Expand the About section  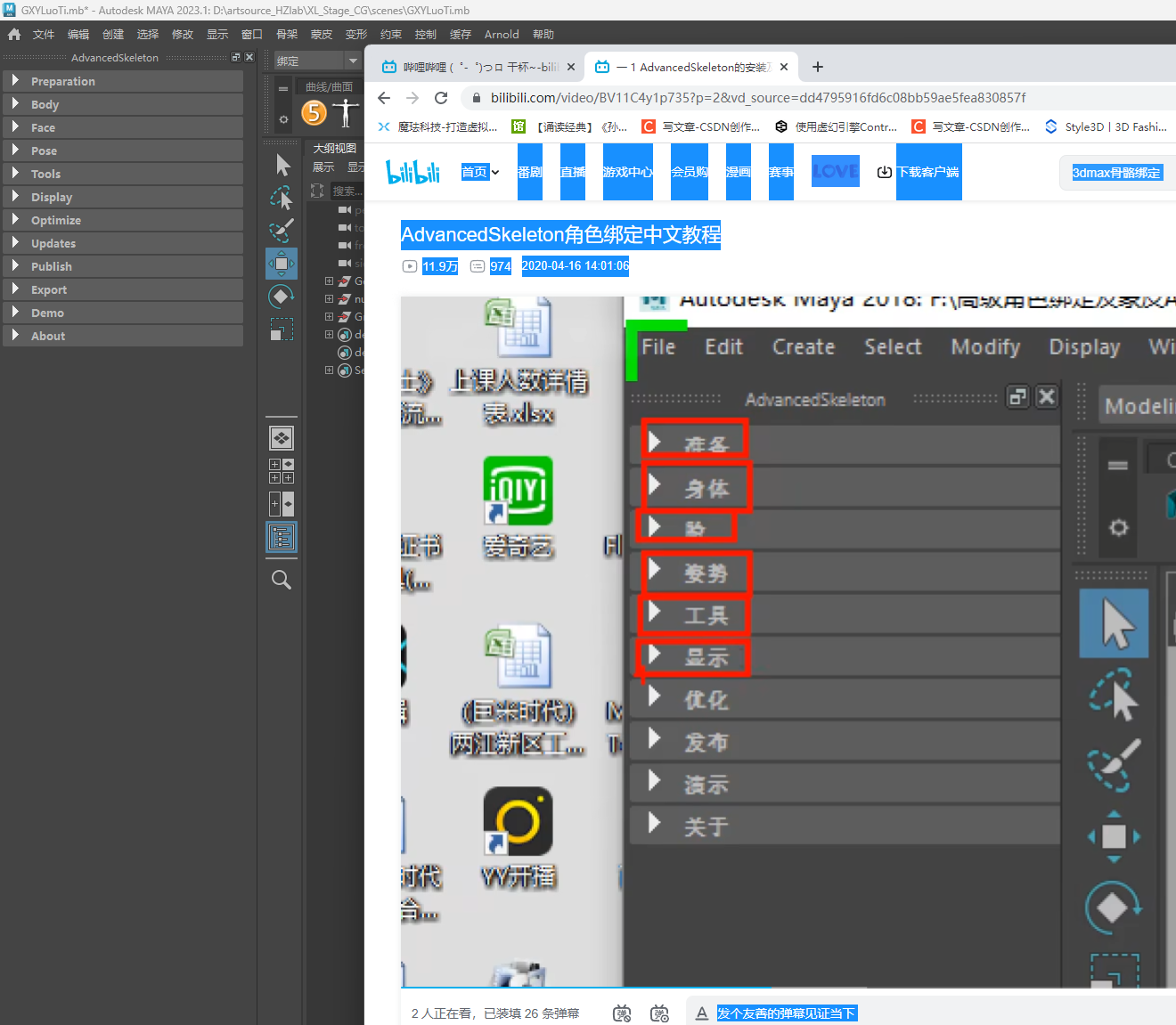123,336
